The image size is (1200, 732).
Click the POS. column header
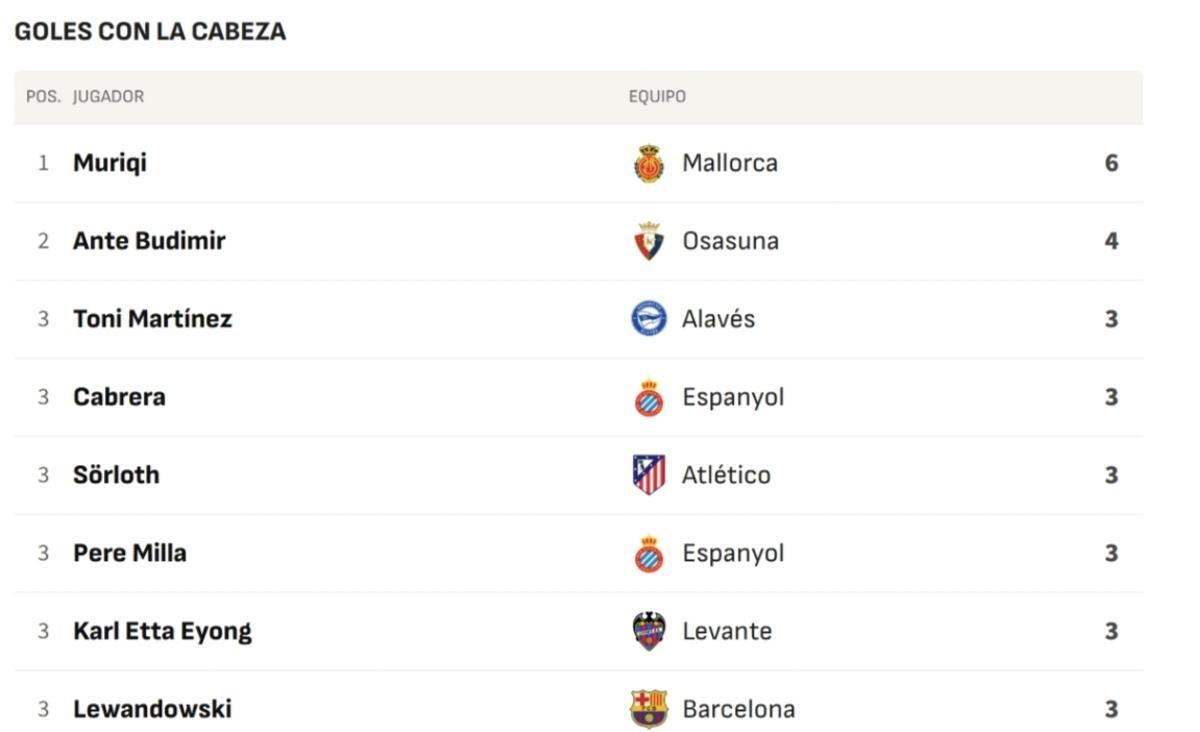(x=43, y=97)
